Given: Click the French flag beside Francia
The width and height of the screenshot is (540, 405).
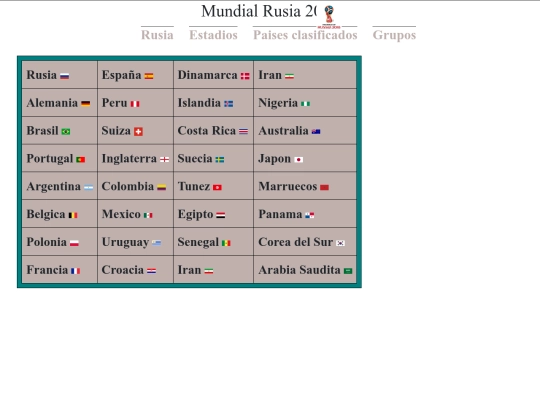Looking at the screenshot, I should (75, 271).
